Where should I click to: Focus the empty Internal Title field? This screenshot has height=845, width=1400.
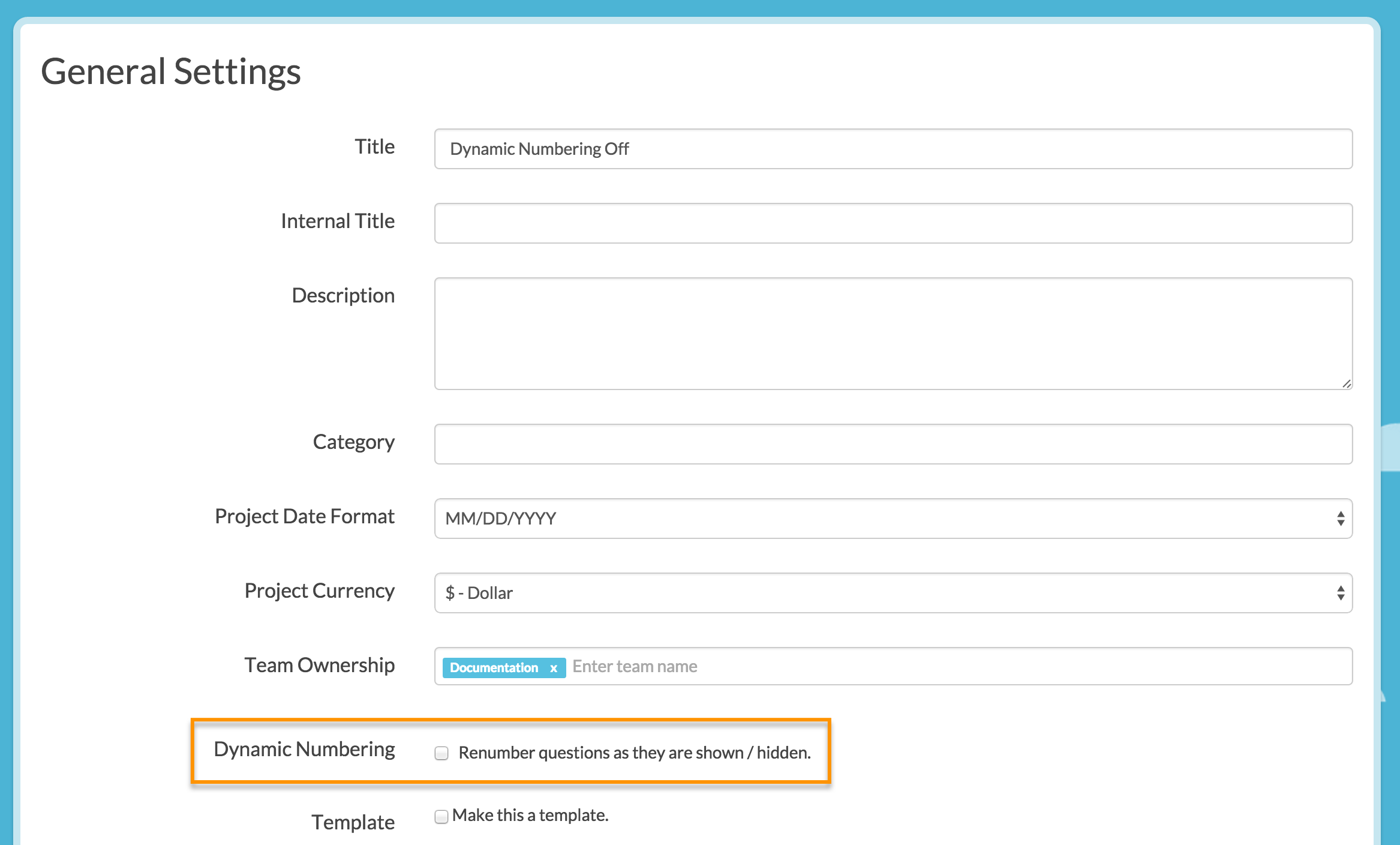click(893, 223)
